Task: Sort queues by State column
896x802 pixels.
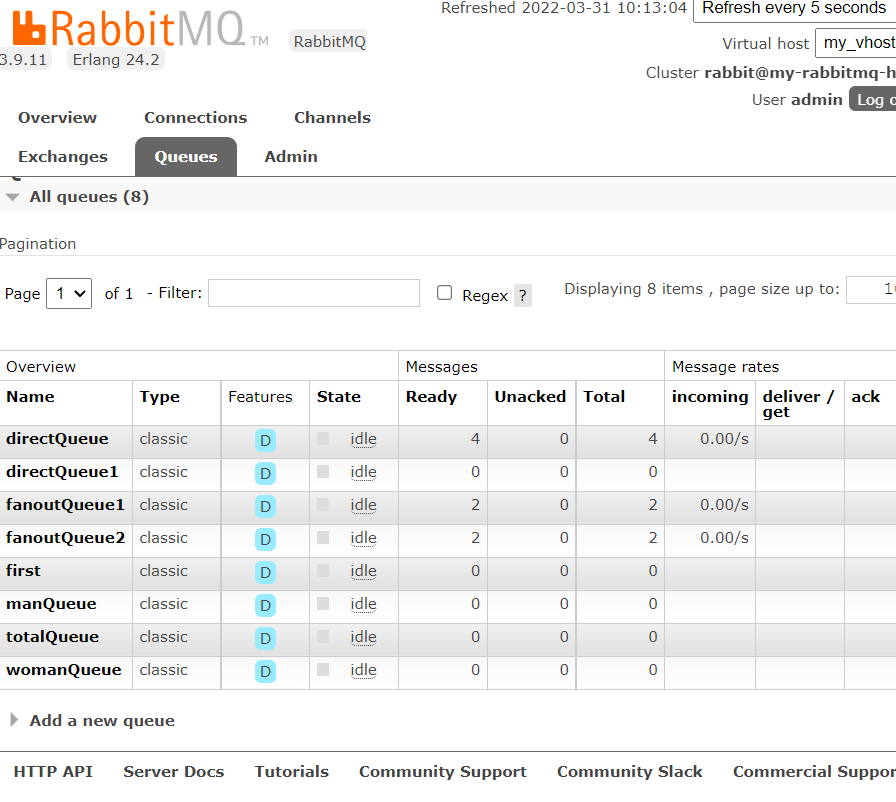Action: coord(339,397)
